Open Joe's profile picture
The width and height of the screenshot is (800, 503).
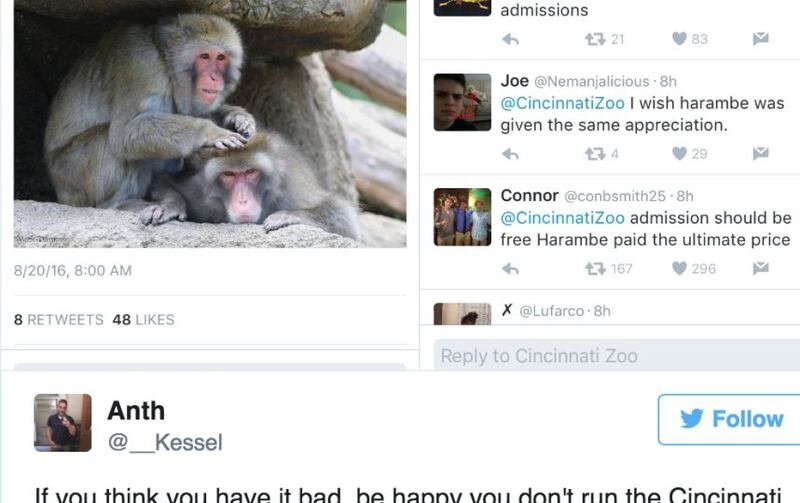point(462,102)
